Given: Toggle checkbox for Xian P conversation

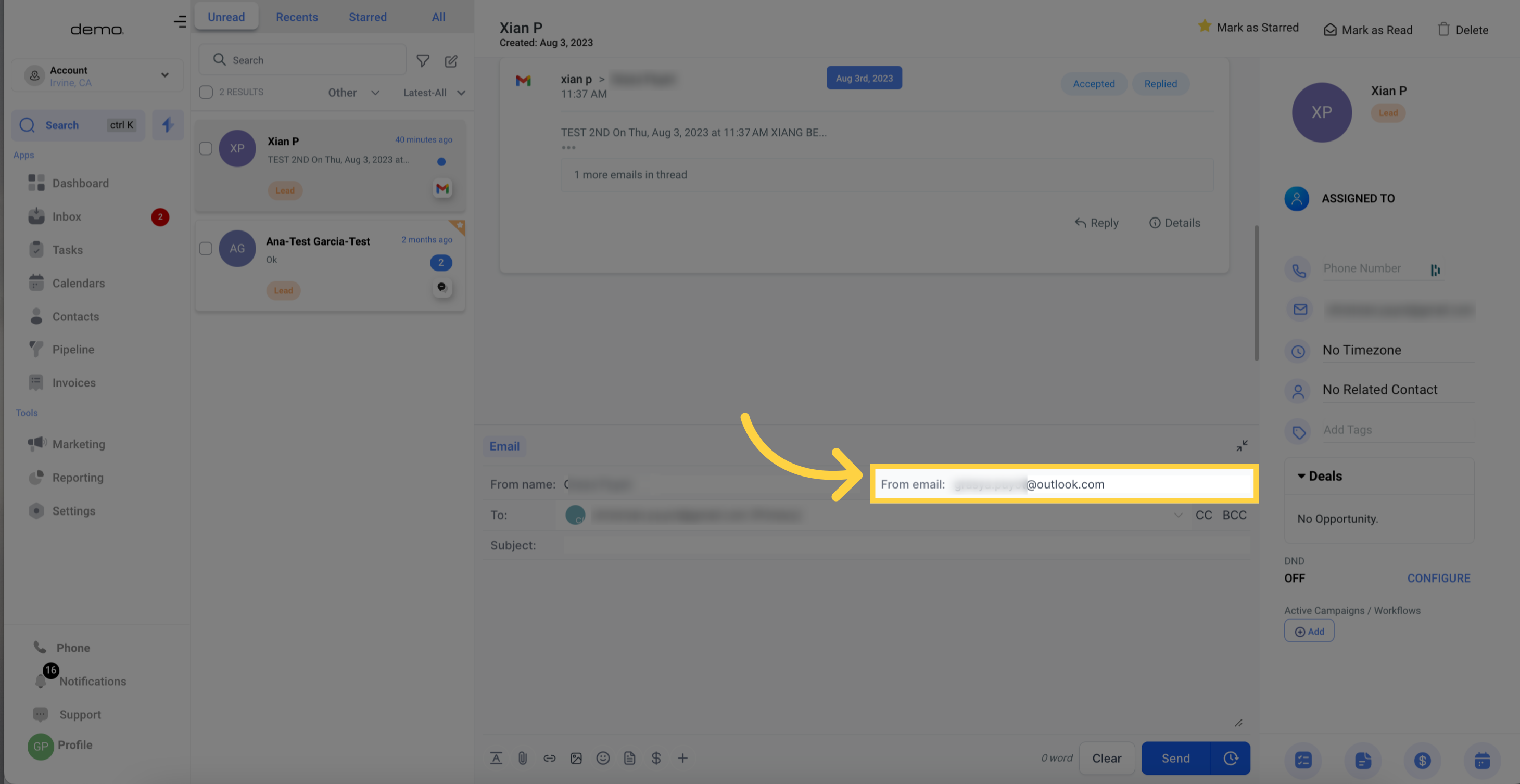Looking at the screenshot, I should coord(204,148).
